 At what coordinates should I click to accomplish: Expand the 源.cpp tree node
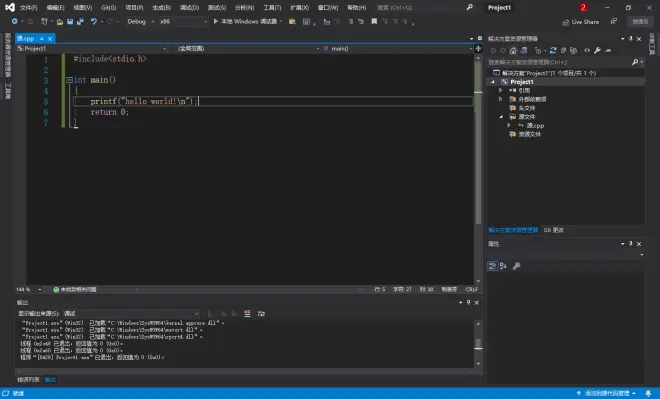pos(508,125)
